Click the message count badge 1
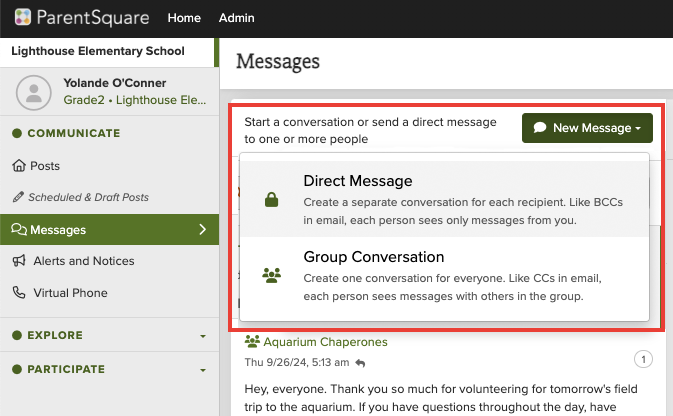 [x=643, y=359]
